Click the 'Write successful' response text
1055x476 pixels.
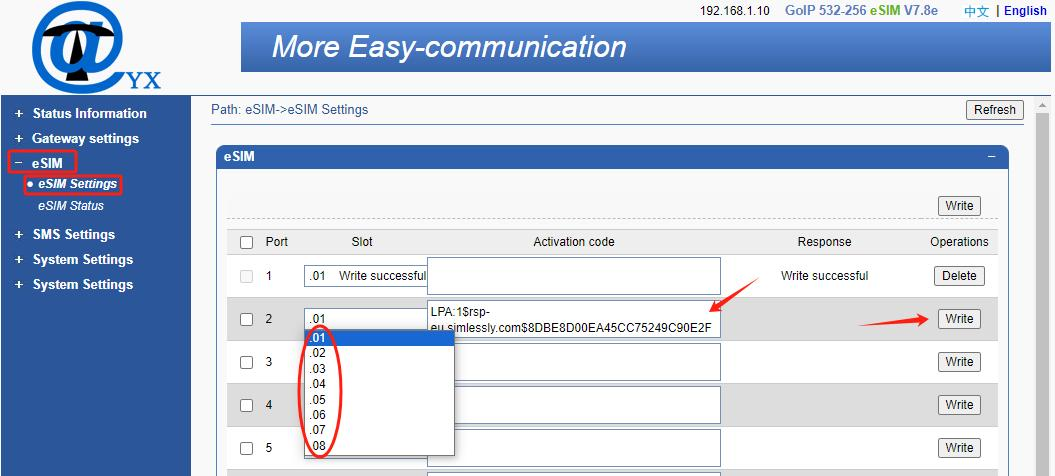[x=824, y=275]
